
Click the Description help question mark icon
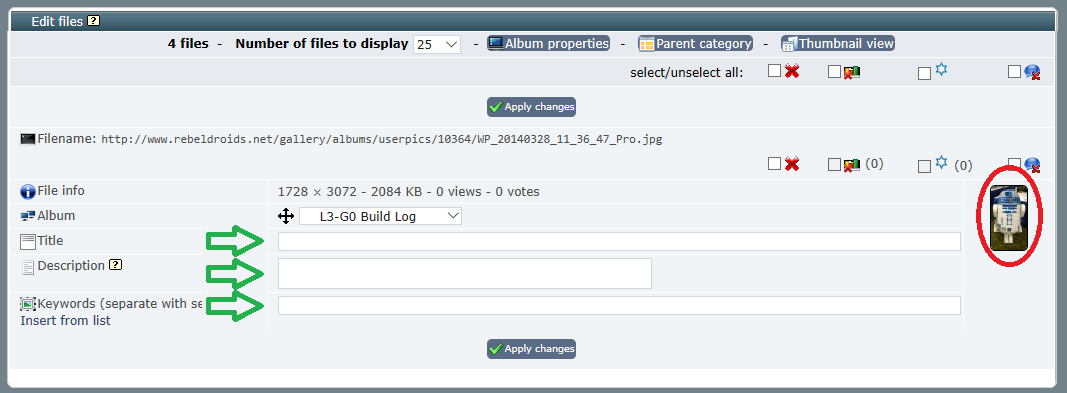116,265
